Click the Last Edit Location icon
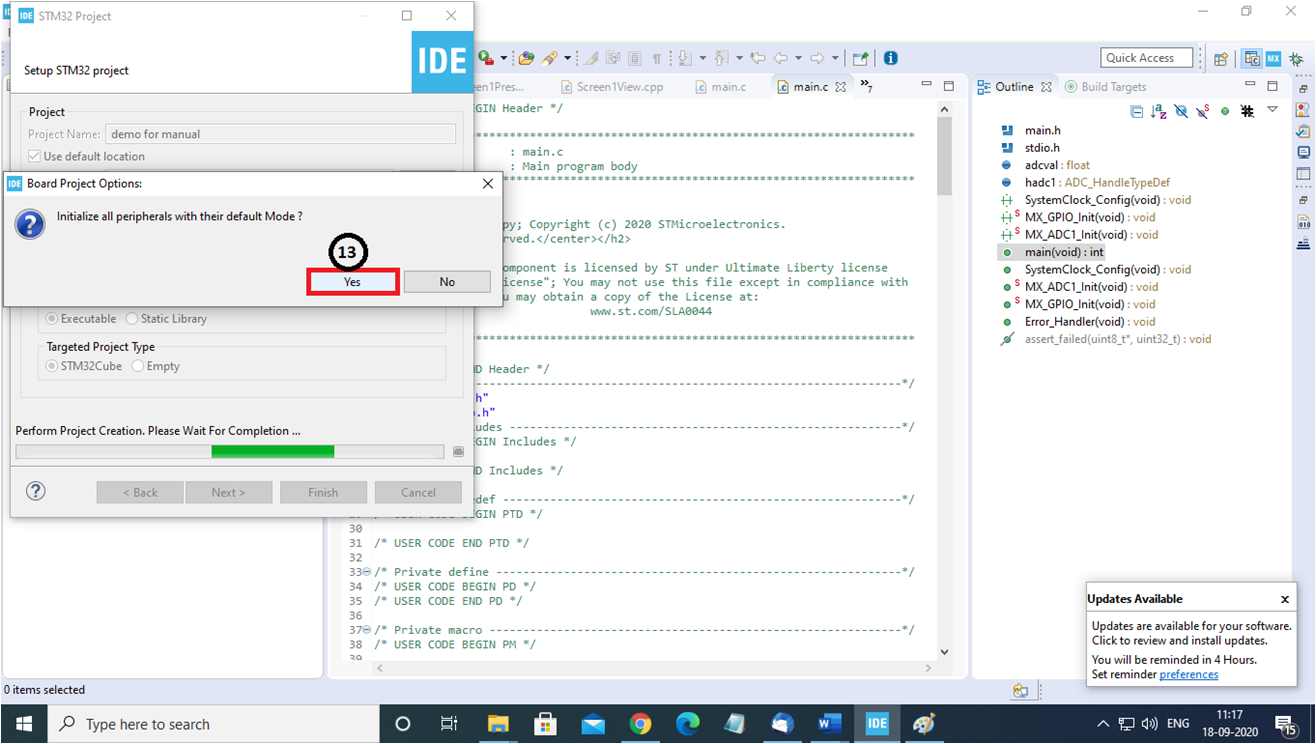Screen dimensions: 1316x744 click(x=757, y=58)
